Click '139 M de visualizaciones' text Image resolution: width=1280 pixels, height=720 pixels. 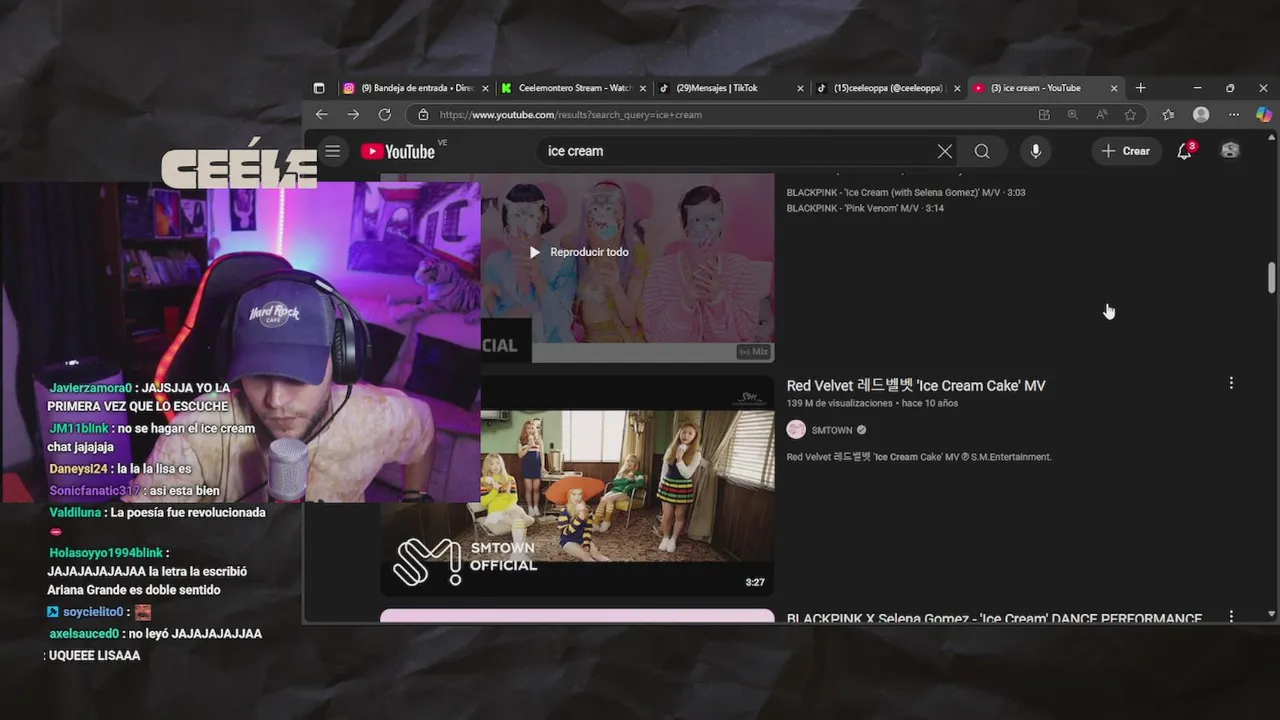coord(839,403)
